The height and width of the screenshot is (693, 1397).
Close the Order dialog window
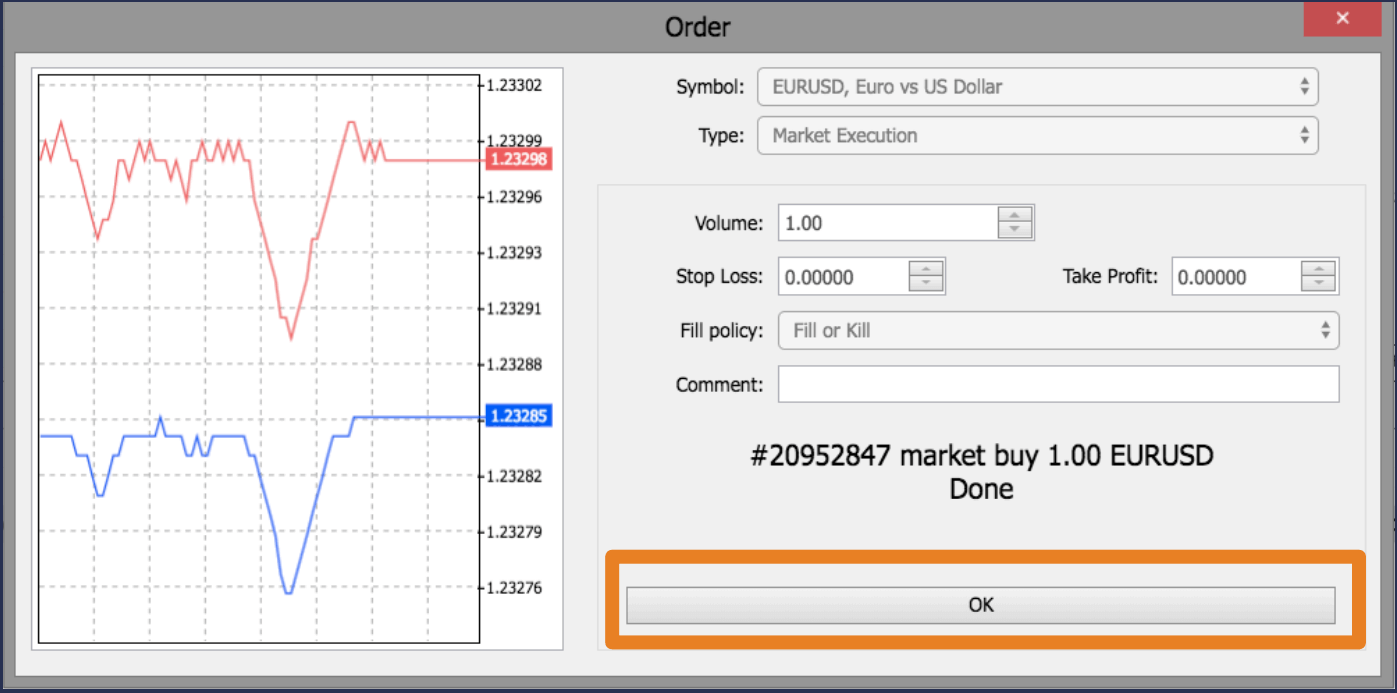(x=1341, y=17)
